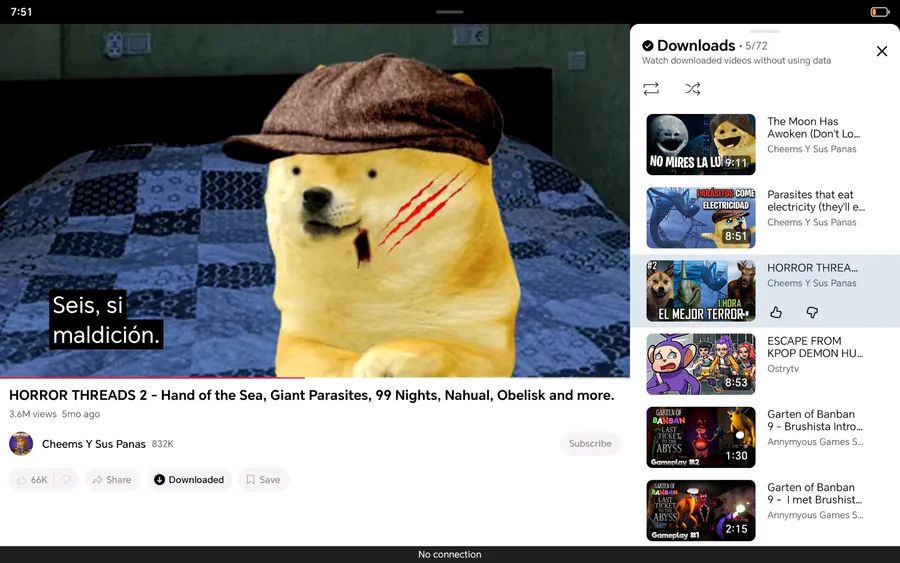
Task: Open the Downloaded button options
Action: [x=189, y=480]
